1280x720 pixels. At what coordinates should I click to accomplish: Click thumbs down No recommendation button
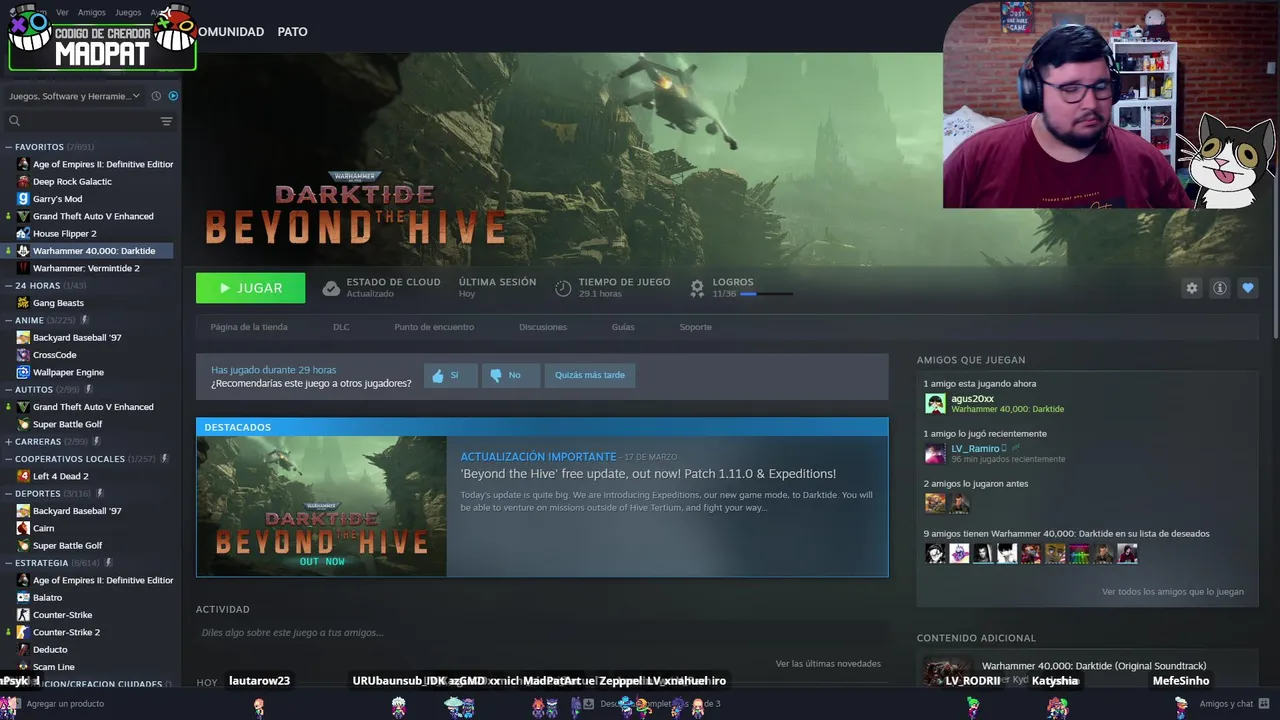pos(510,375)
